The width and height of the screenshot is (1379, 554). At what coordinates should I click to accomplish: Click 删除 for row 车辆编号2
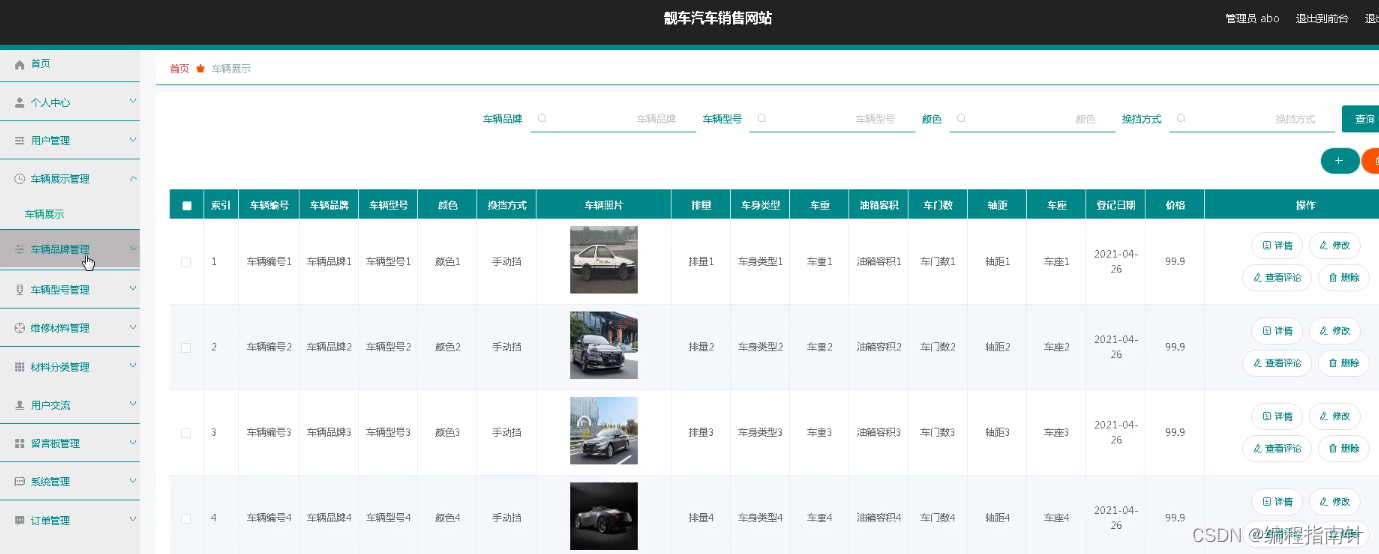(x=1344, y=363)
